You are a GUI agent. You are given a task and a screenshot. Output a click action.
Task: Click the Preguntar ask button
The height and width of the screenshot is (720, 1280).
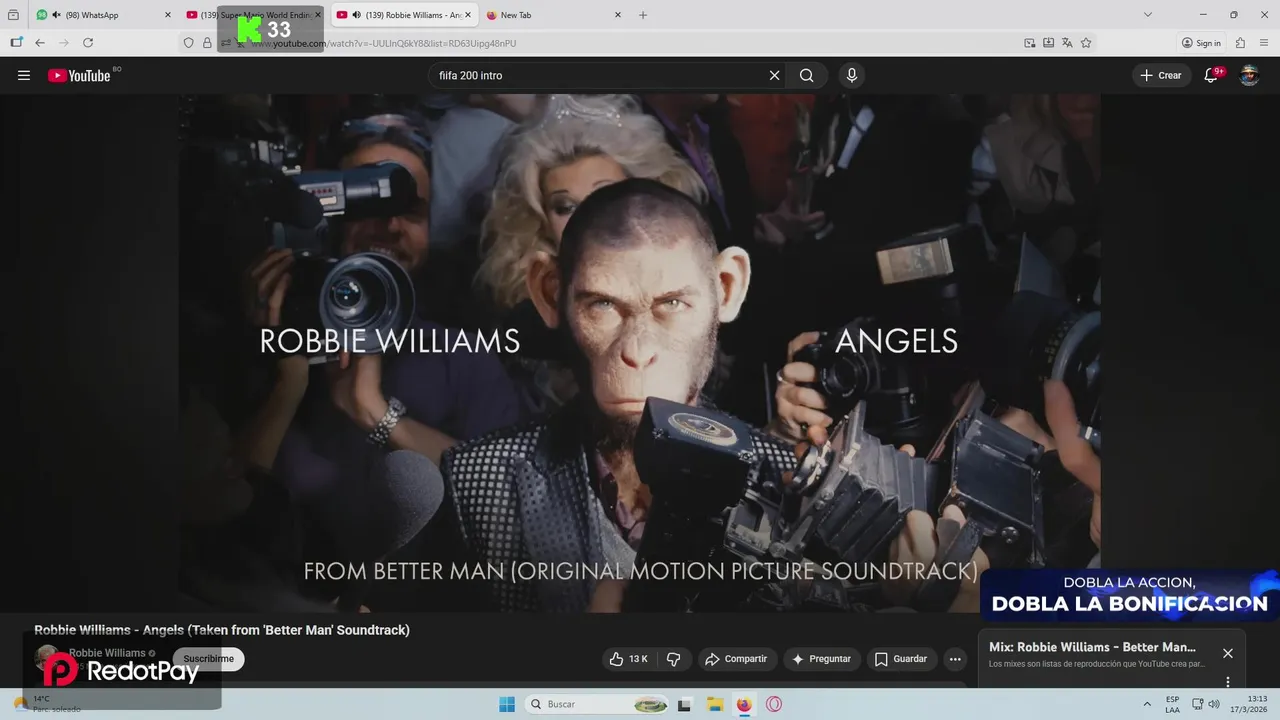(822, 659)
